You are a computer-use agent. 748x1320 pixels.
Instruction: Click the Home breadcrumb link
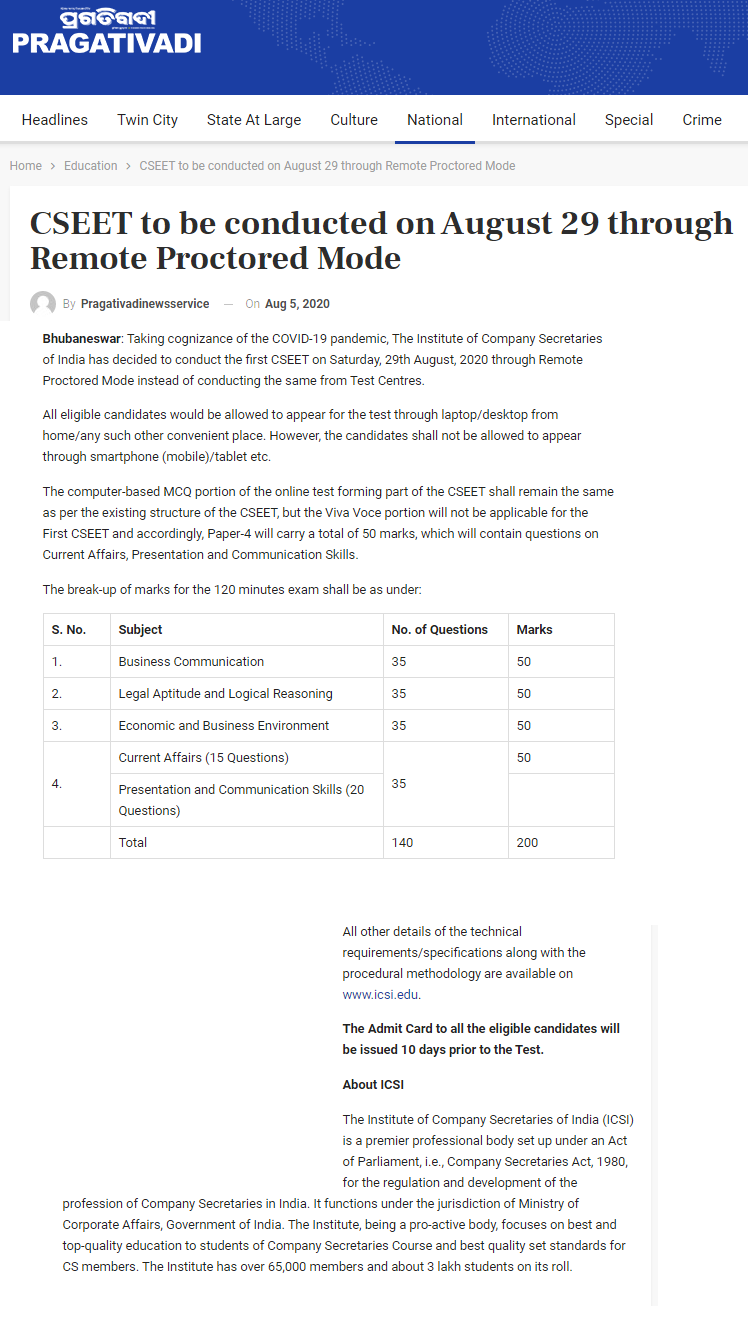coord(26,166)
